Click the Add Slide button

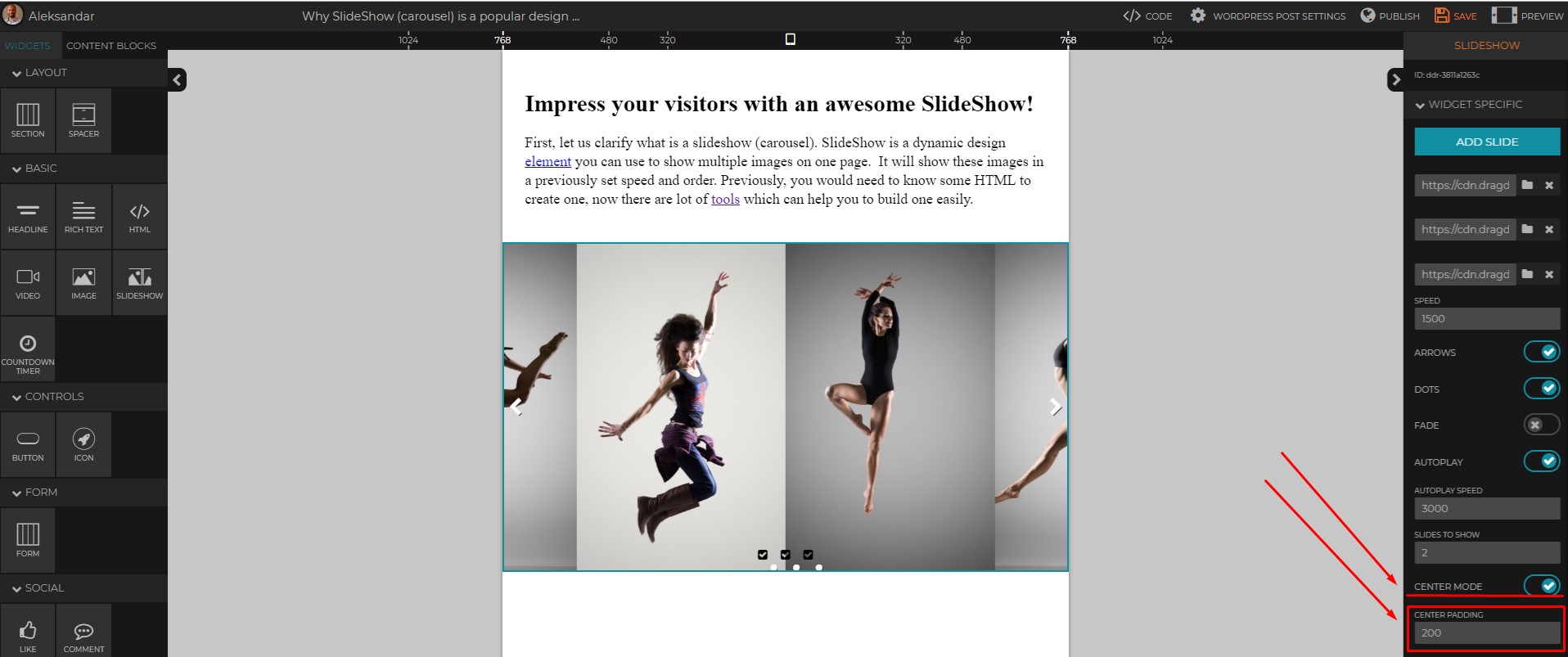click(x=1487, y=142)
